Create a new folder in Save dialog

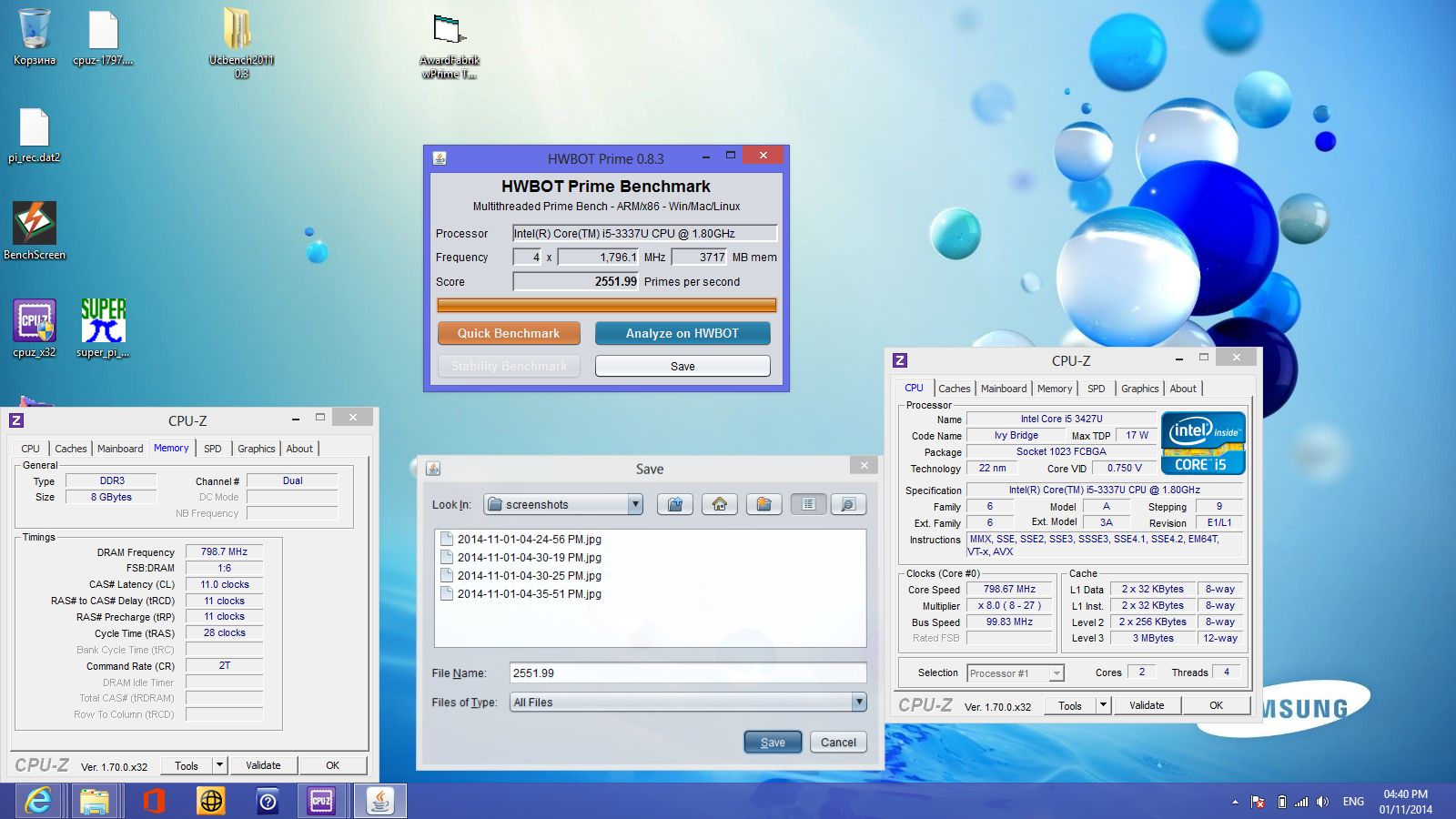(x=764, y=504)
